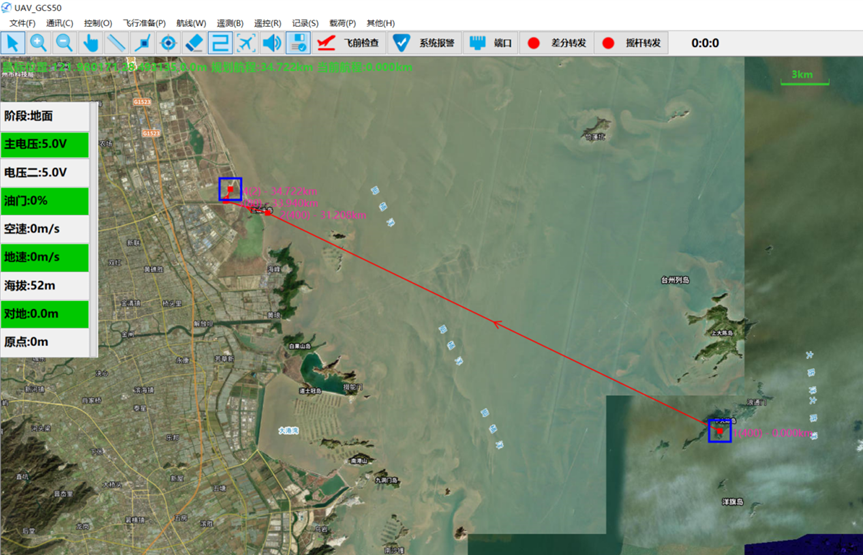Select the arrow pointer tool
Screen dimensions: 863x555
coord(13,43)
